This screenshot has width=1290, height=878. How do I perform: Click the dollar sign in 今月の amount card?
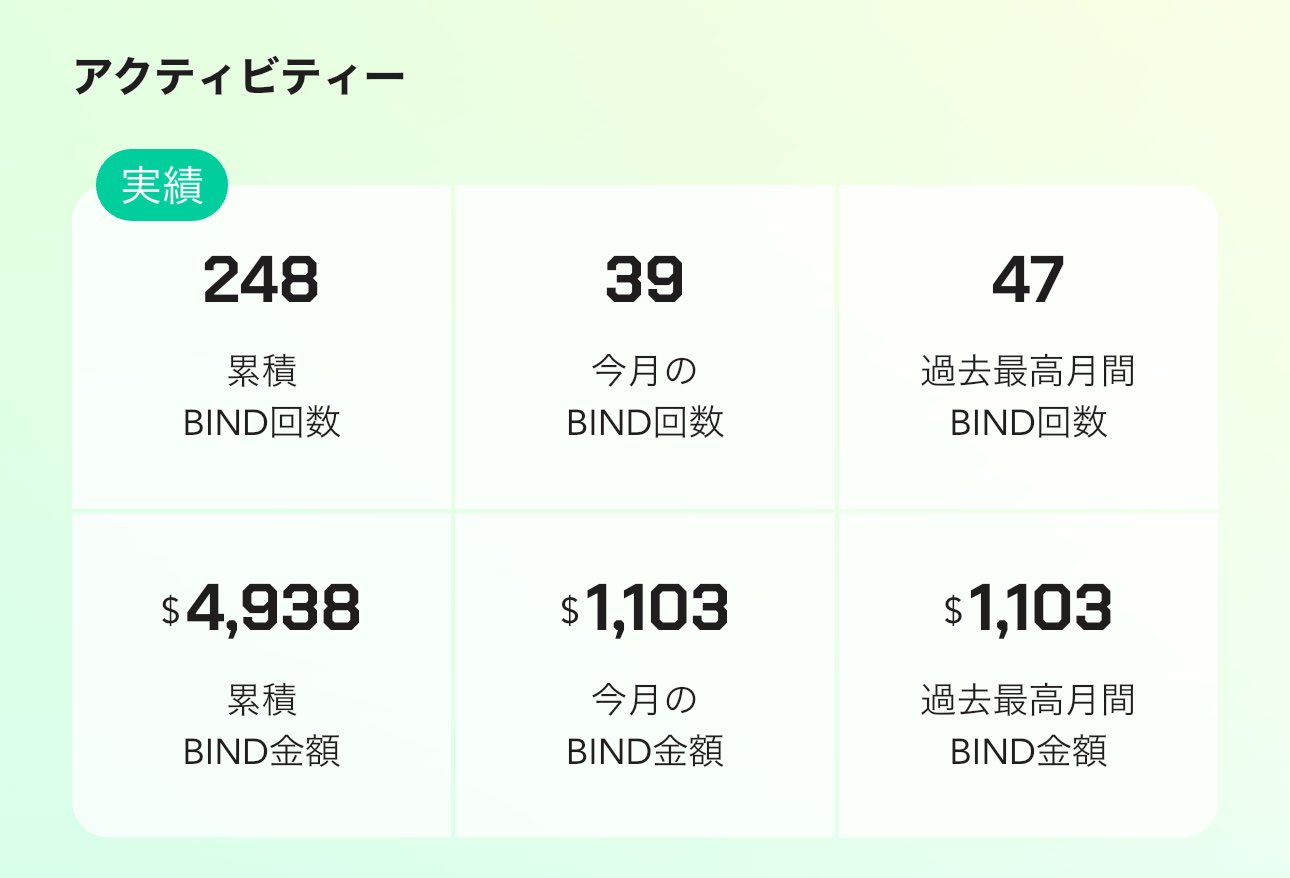click(x=570, y=611)
